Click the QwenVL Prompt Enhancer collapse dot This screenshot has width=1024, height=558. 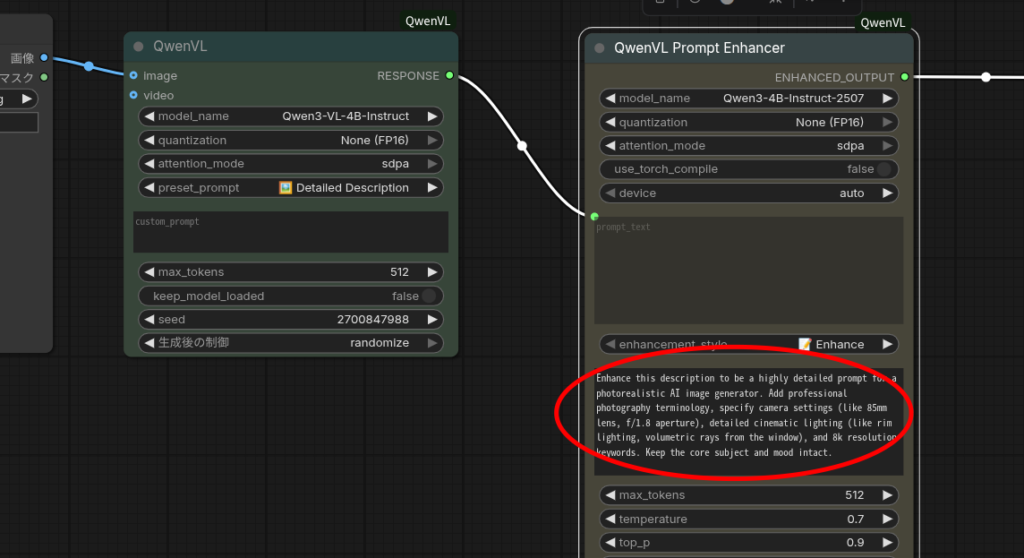[x=599, y=48]
